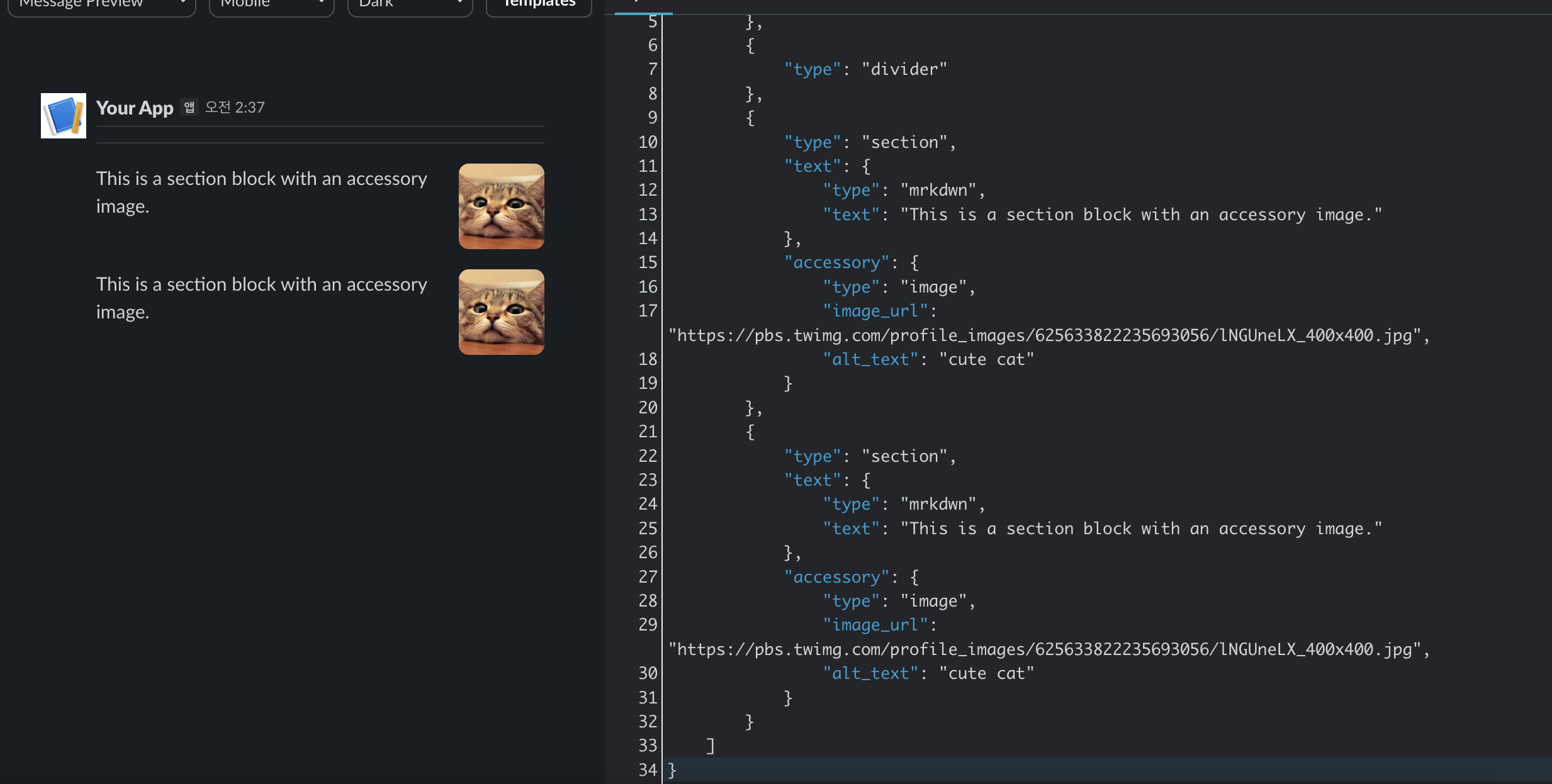Click the closing brace on line 34
Screen dimensions: 1552x784
(x=672, y=770)
